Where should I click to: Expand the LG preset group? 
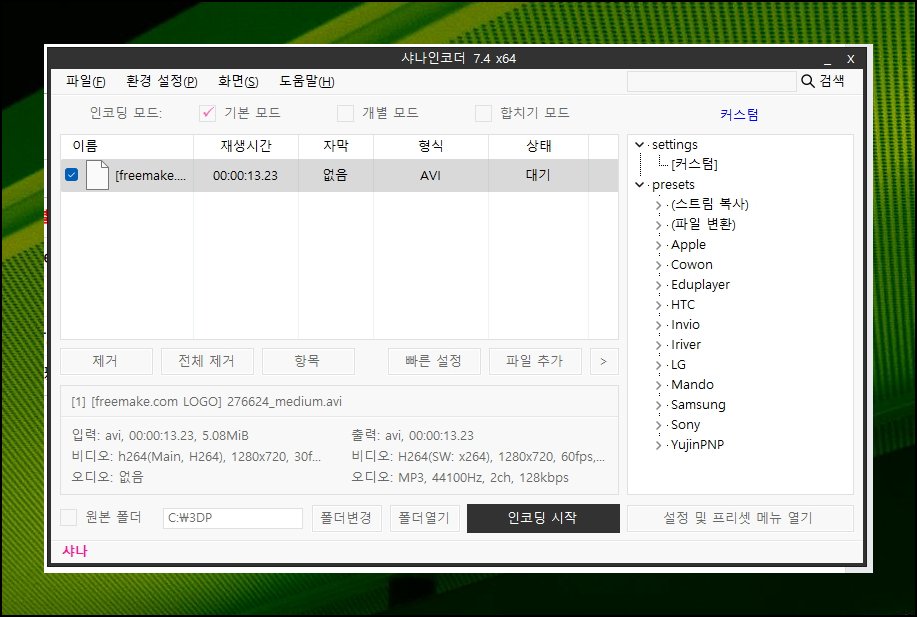[659, 365]
